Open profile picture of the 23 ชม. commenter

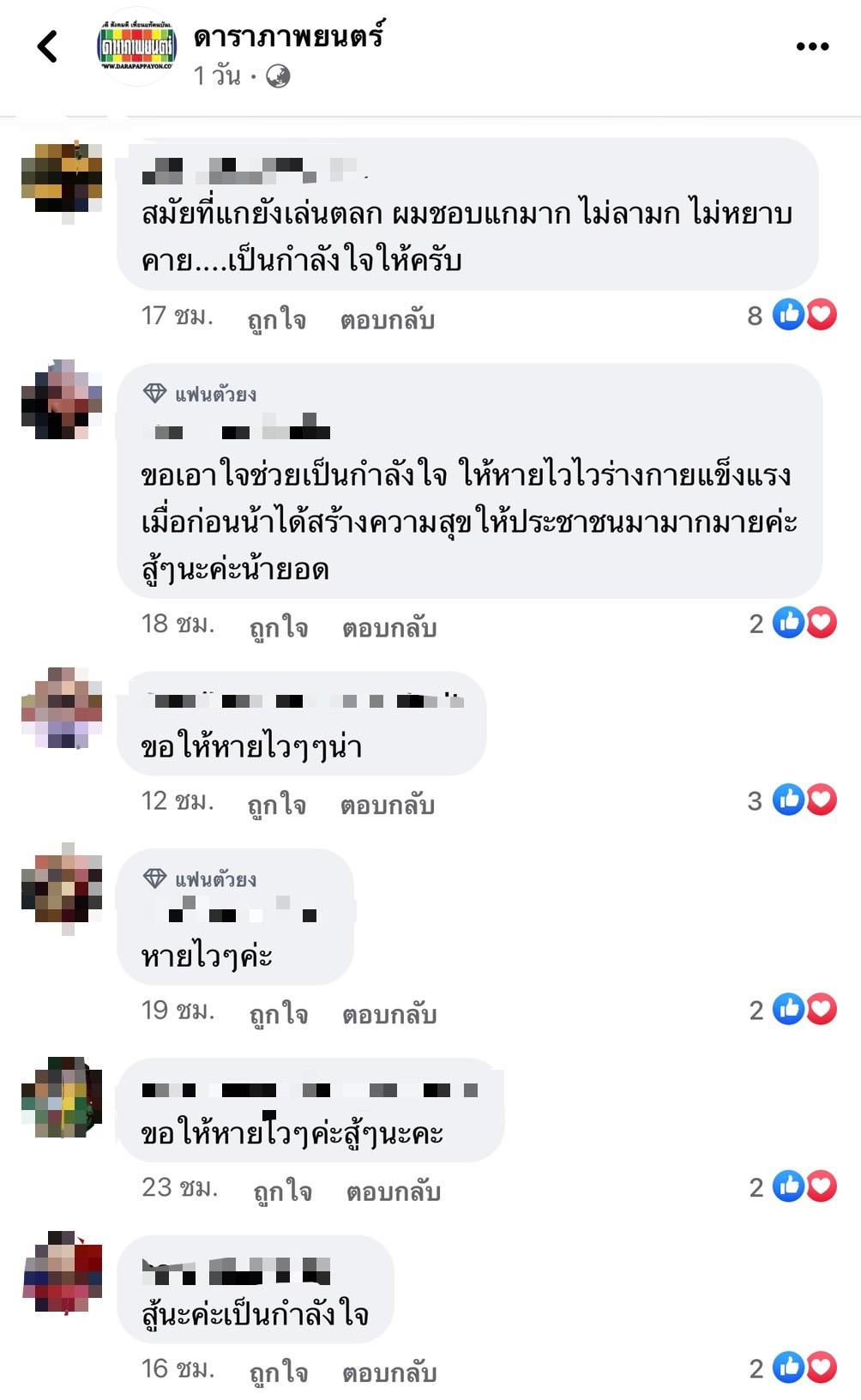62,1098
